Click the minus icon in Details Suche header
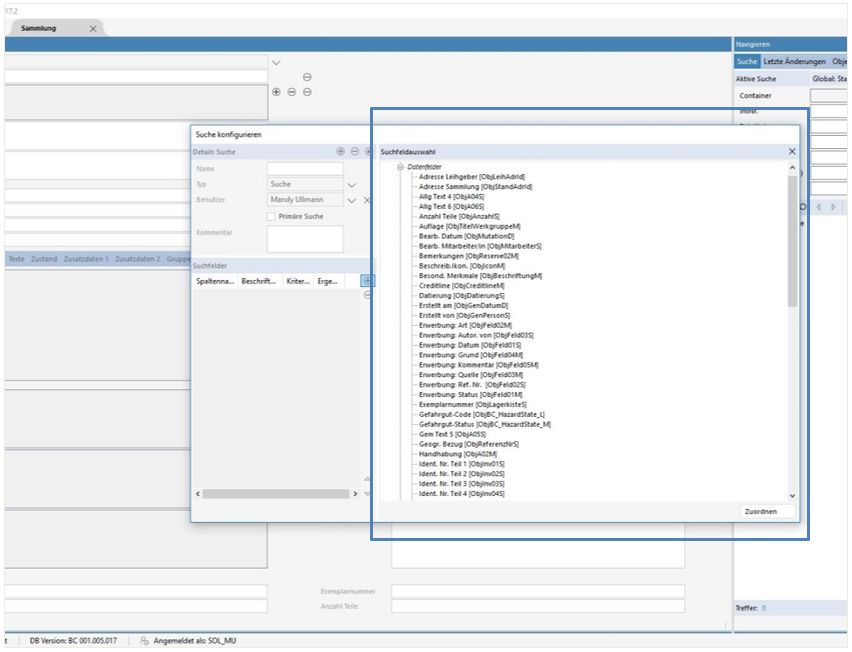The image size is (852, 652). click(354, 151)
